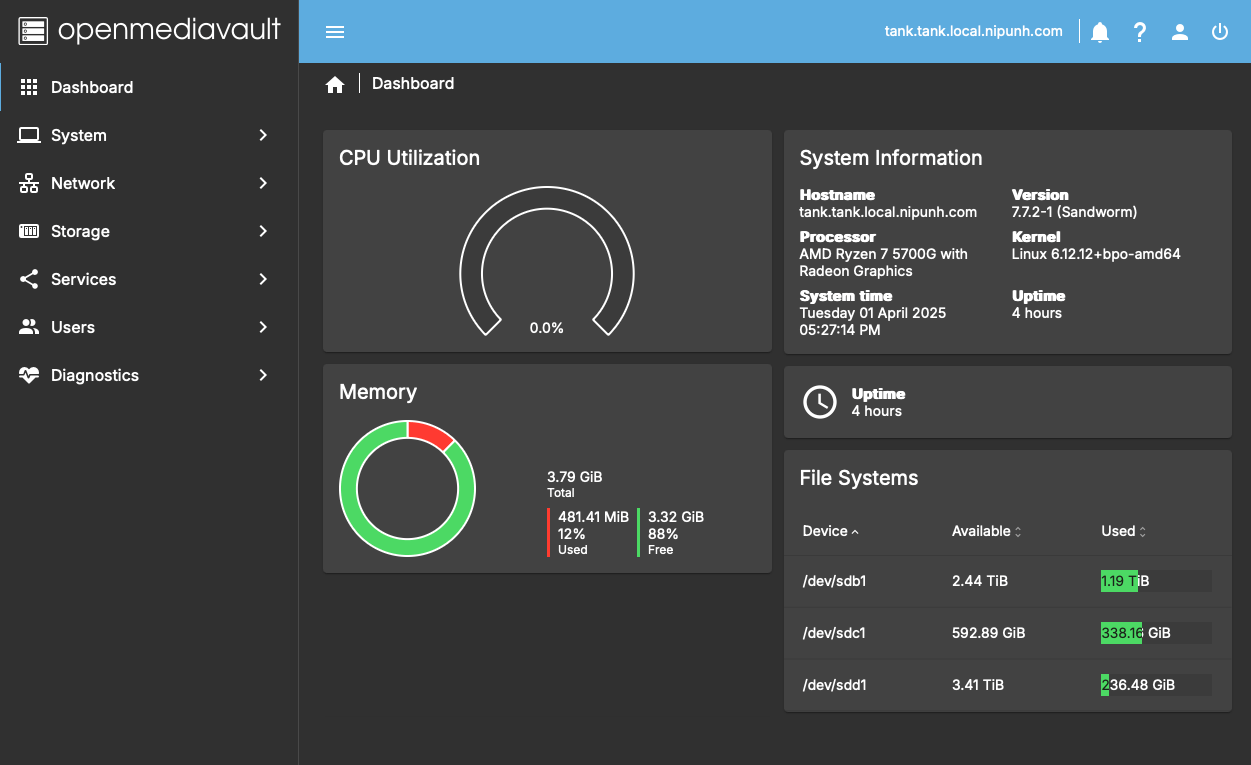Select Dashboard in the sidebar

tap(92, 87)
